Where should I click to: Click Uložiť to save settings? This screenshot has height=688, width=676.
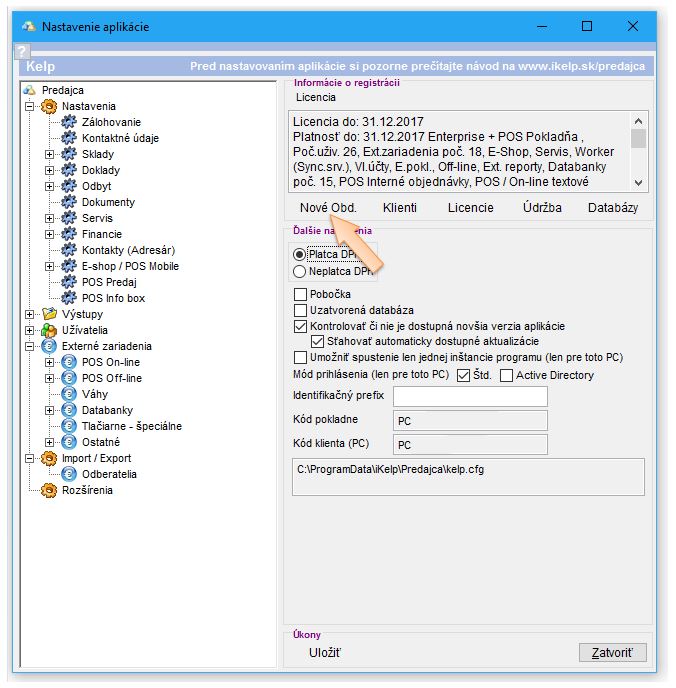324,653
